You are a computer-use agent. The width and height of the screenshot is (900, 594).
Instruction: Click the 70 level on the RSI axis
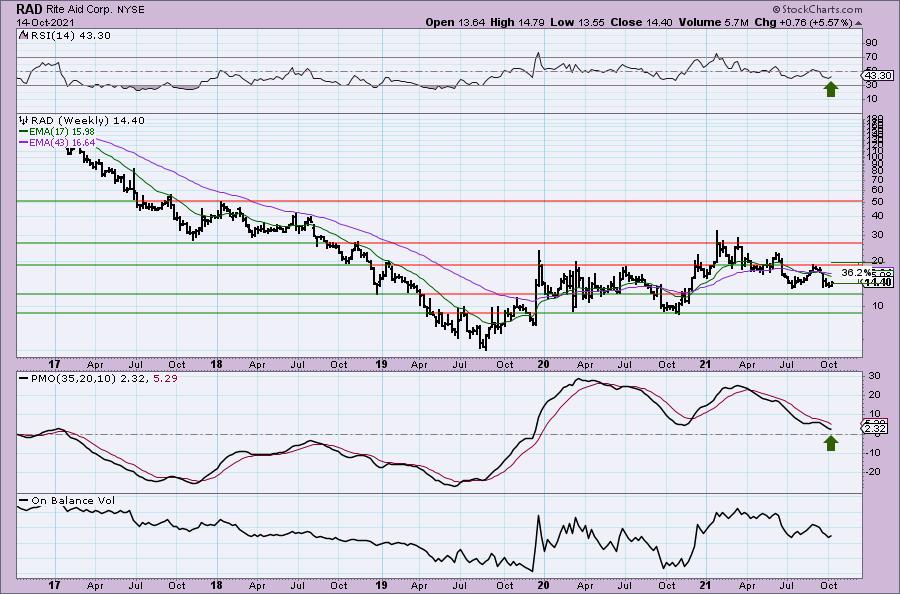point(871,56)
